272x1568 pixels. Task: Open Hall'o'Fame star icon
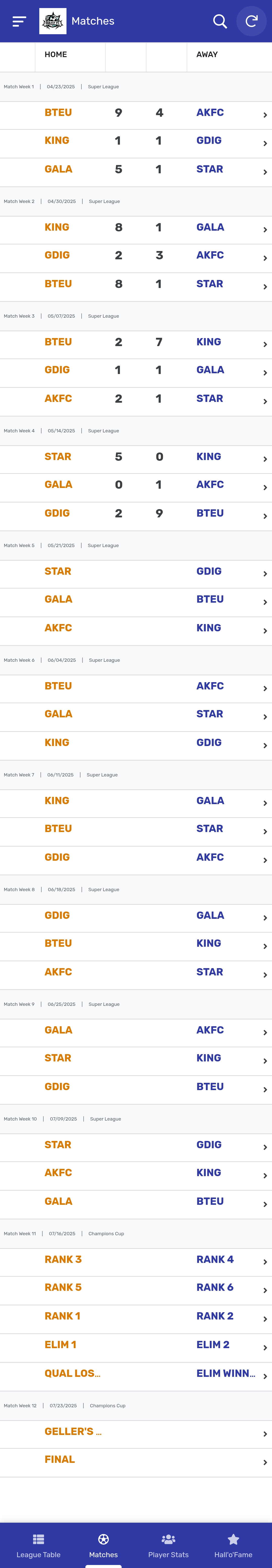[x=233, y=1539]
